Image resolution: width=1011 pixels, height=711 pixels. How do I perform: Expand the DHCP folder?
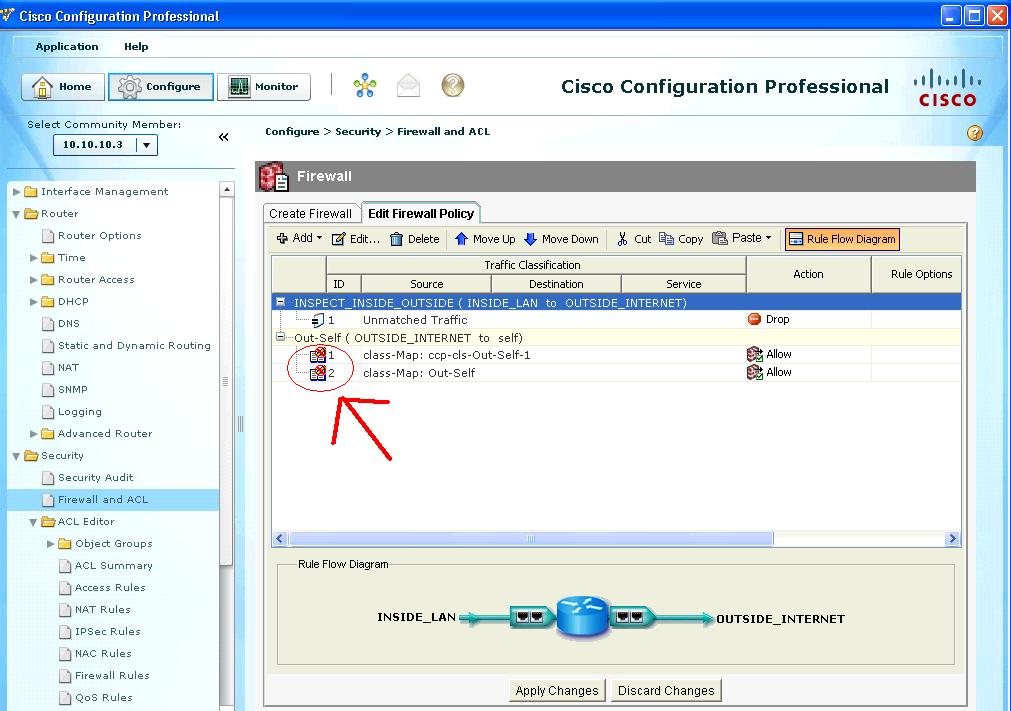point(34,302)
